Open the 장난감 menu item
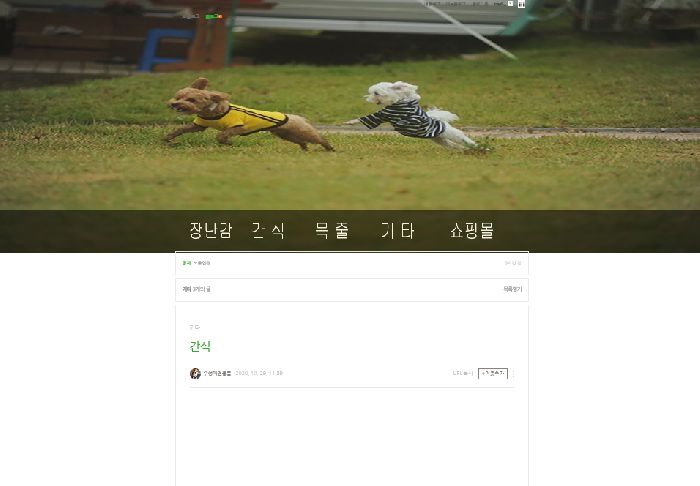The image size is (700, 486). [211, 231]
